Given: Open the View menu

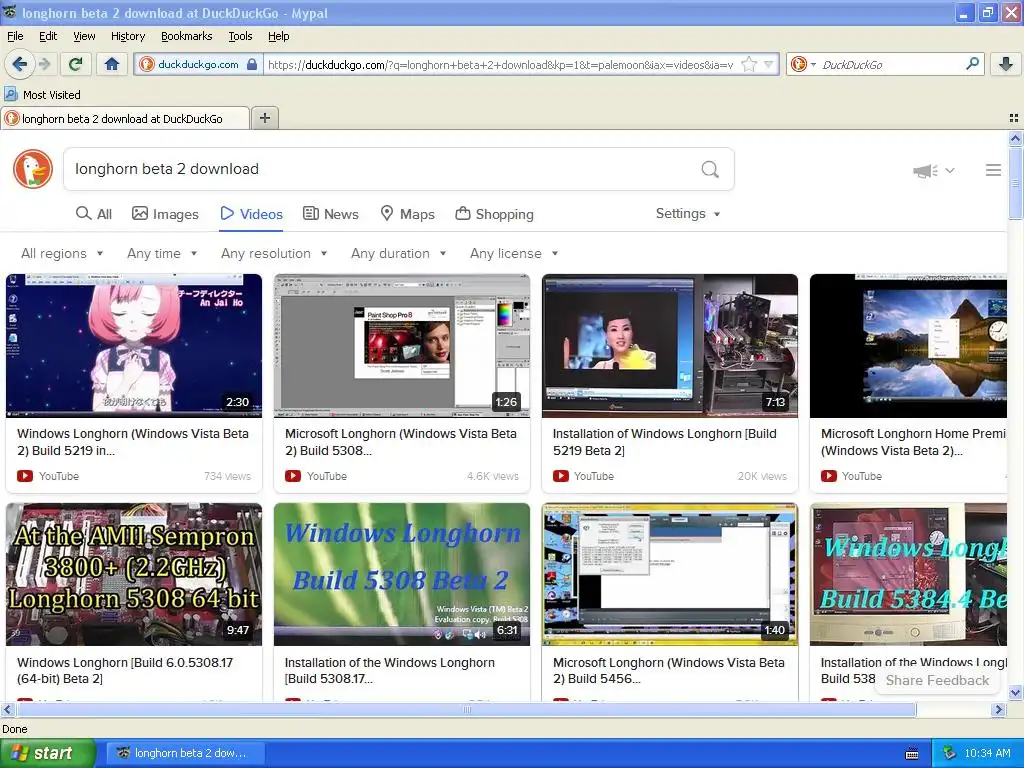Looking at the screenshot, I should [84, 36].
